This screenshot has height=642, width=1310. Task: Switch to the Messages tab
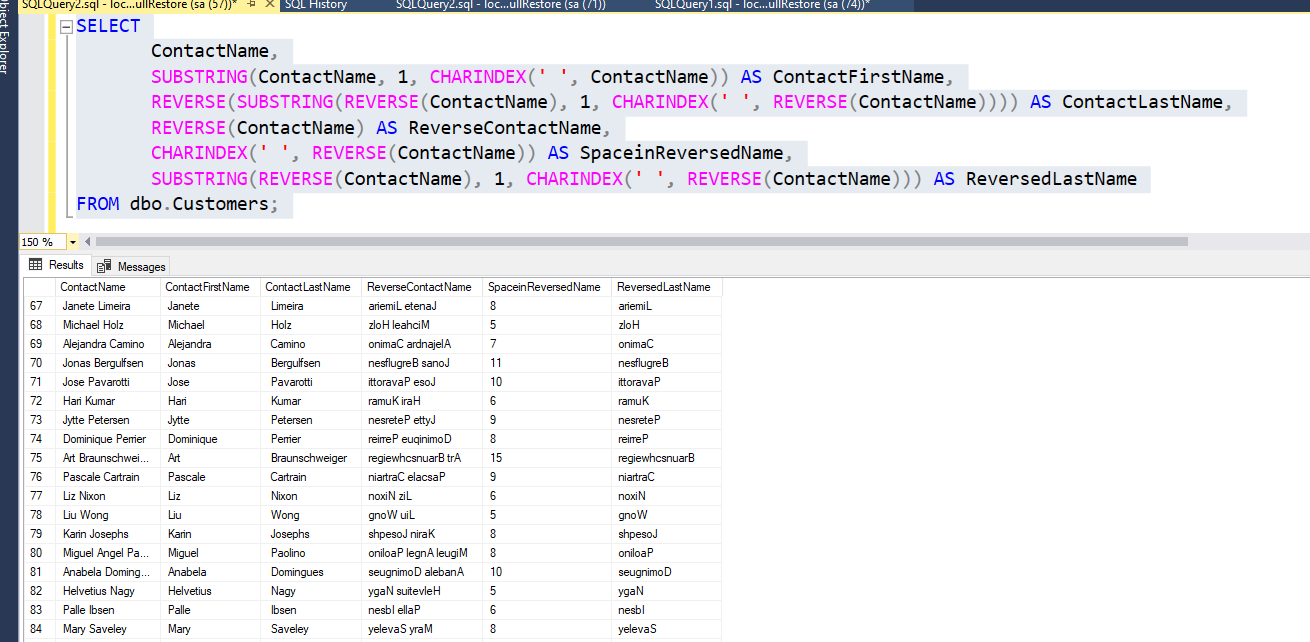132,266
